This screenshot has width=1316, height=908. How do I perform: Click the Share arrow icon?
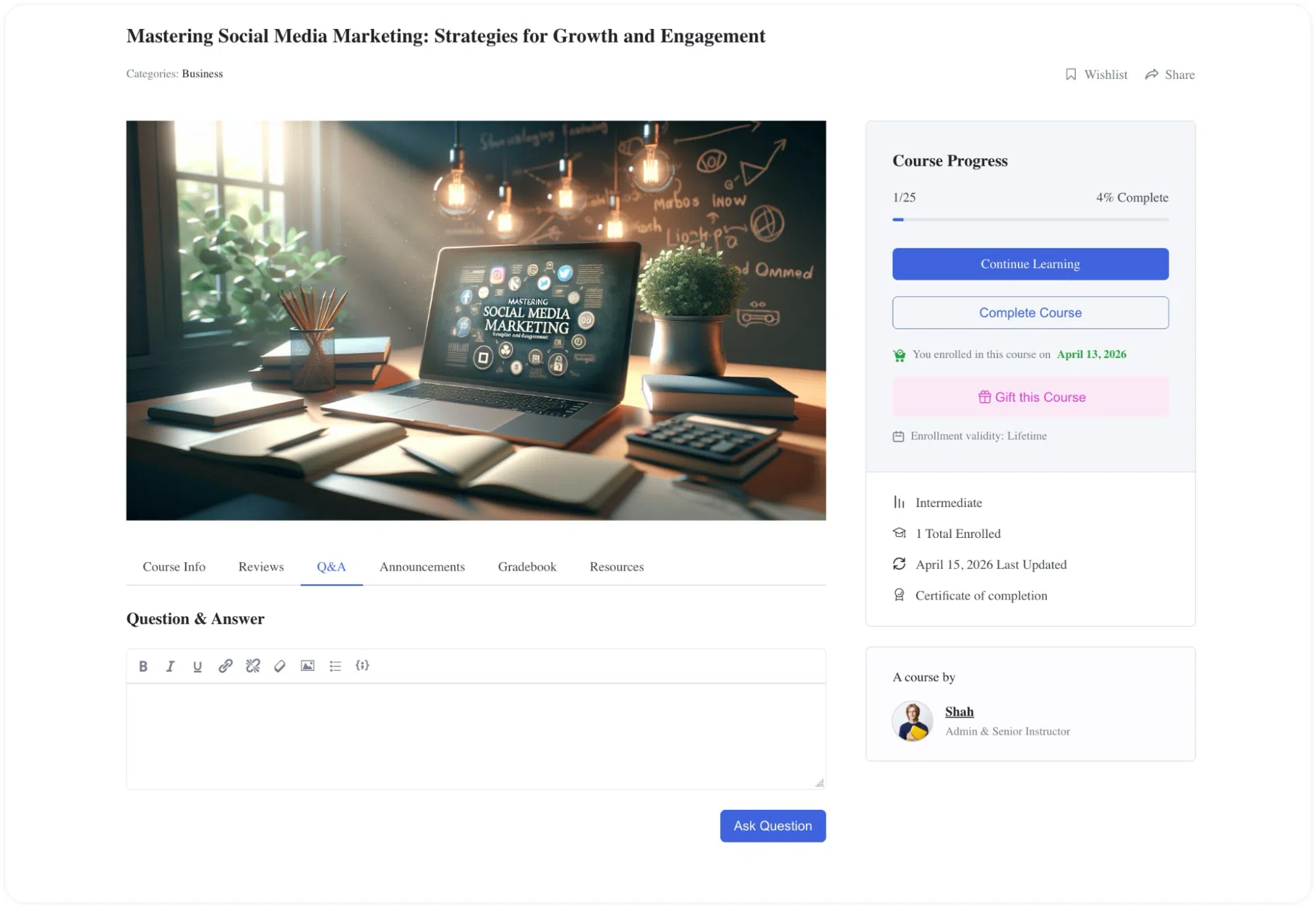(x=1151, y=74)
